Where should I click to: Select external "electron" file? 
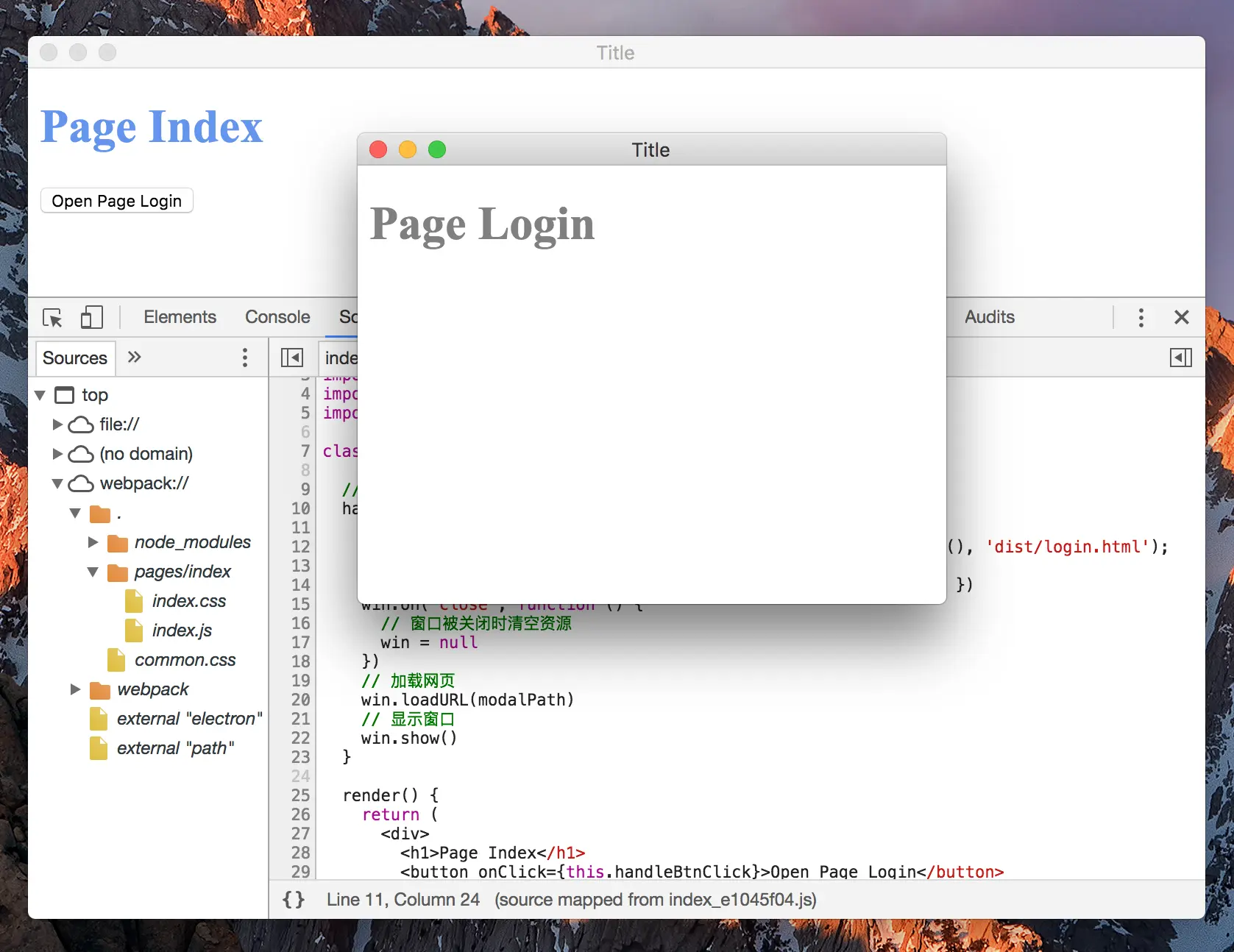pos(190,719)
